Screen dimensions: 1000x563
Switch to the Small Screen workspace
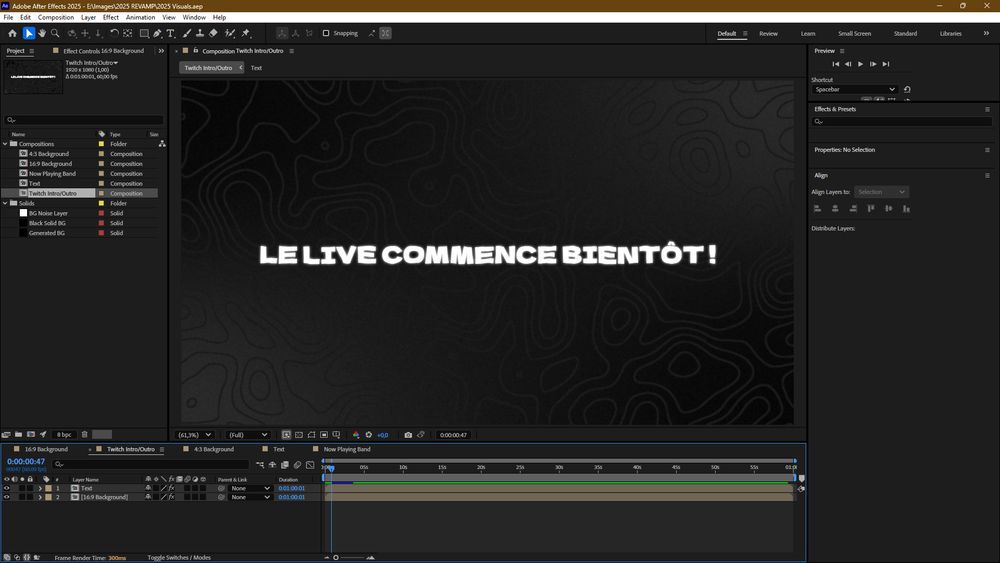(854, 33)
